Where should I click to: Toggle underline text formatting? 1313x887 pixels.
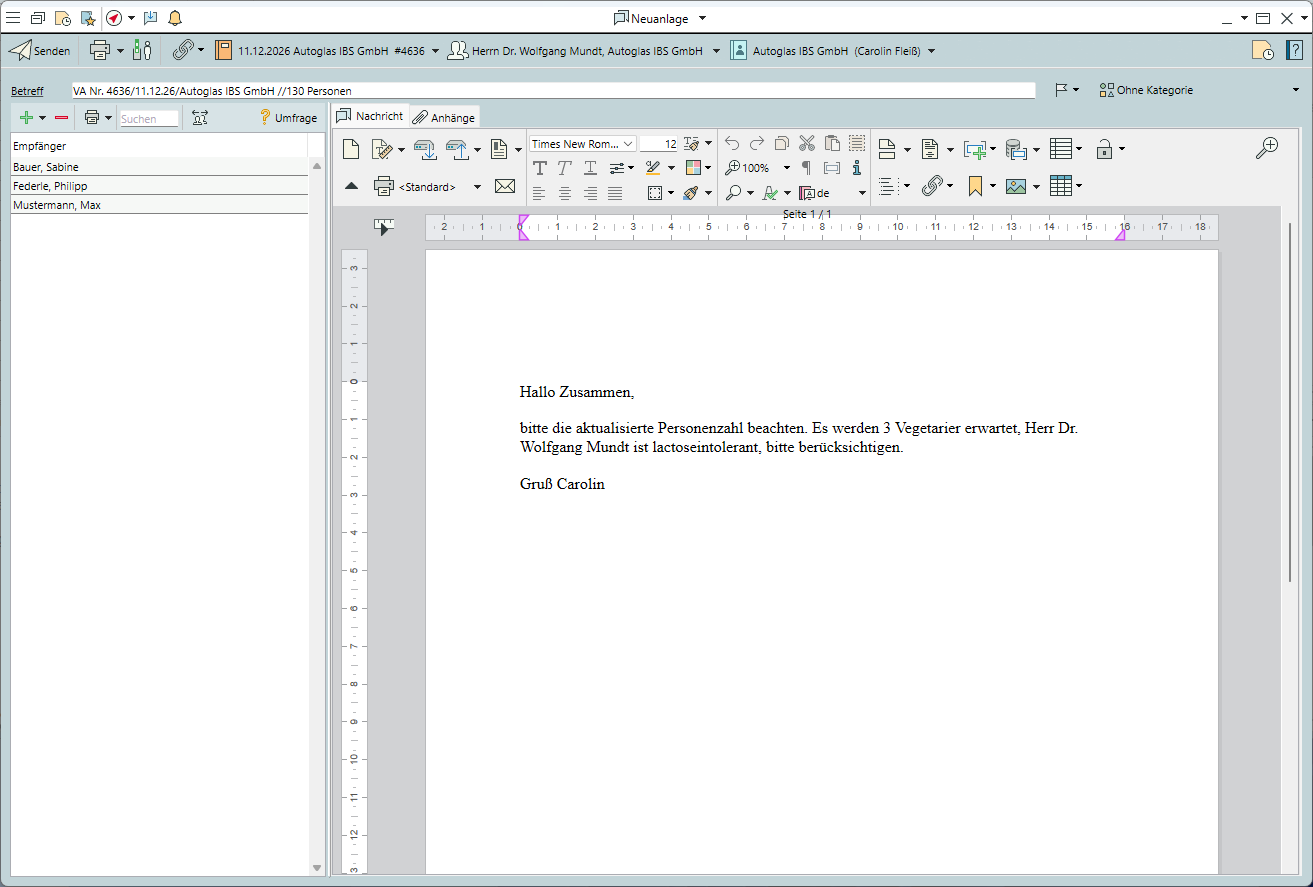tap(590, 168)
